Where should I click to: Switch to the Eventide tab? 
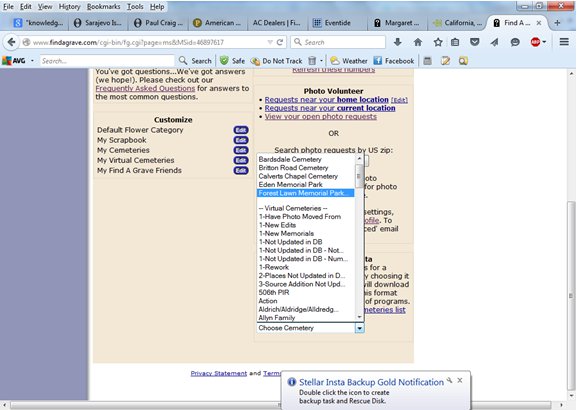coord(337,23)
